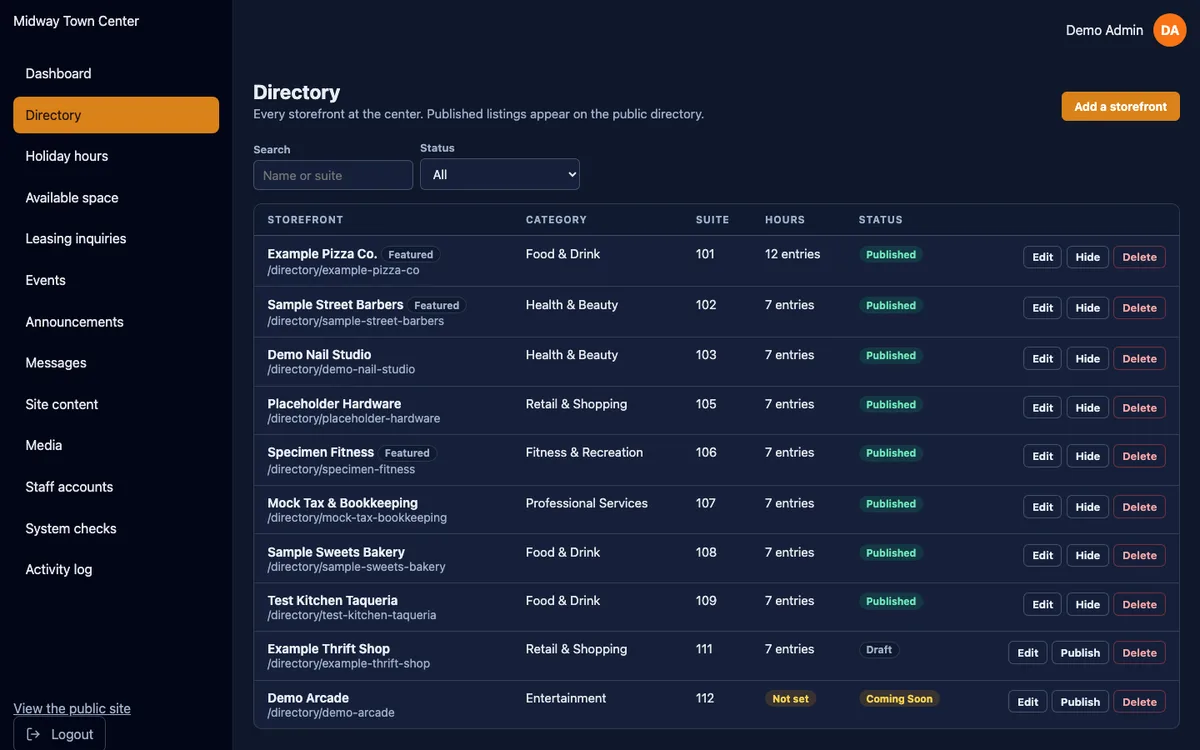Click Demo Admin username text
1200x750 pixels.
(x=1104, y=30)
